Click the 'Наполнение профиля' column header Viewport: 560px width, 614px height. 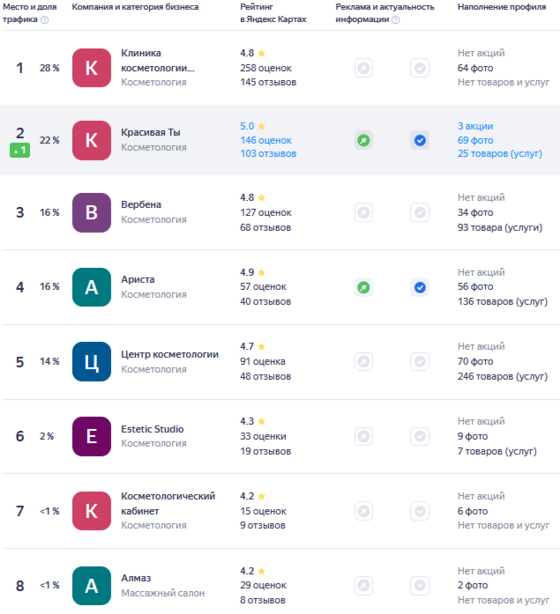tap(502, 7)
